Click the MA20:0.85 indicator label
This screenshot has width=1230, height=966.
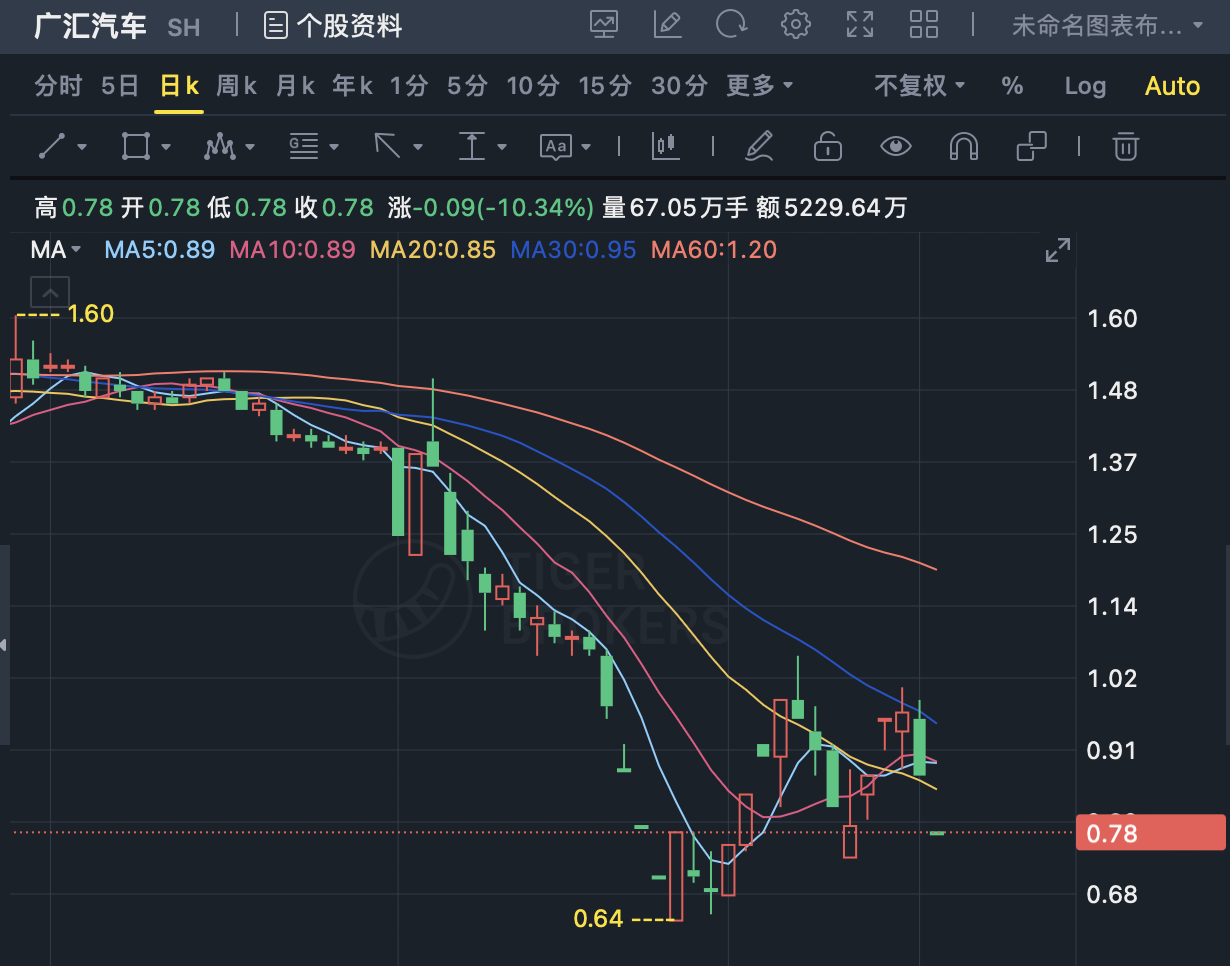[x=433, y=250]
